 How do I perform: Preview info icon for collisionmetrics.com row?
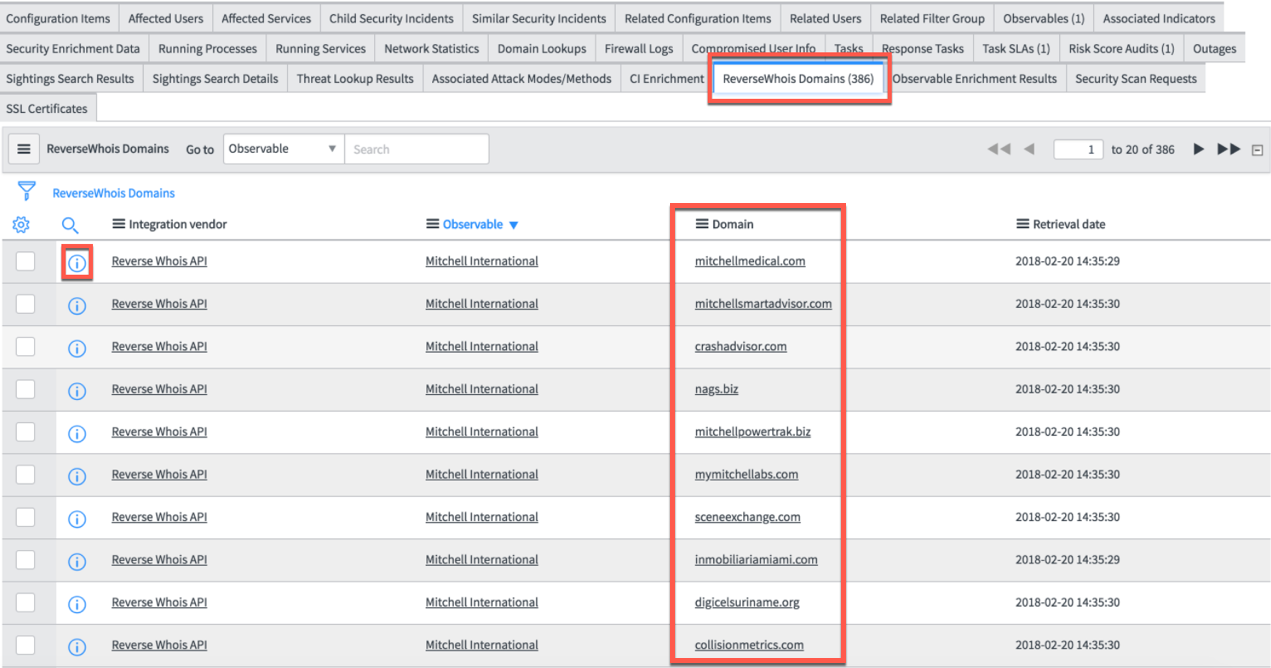pyautogui.click(x=77, y=647)
